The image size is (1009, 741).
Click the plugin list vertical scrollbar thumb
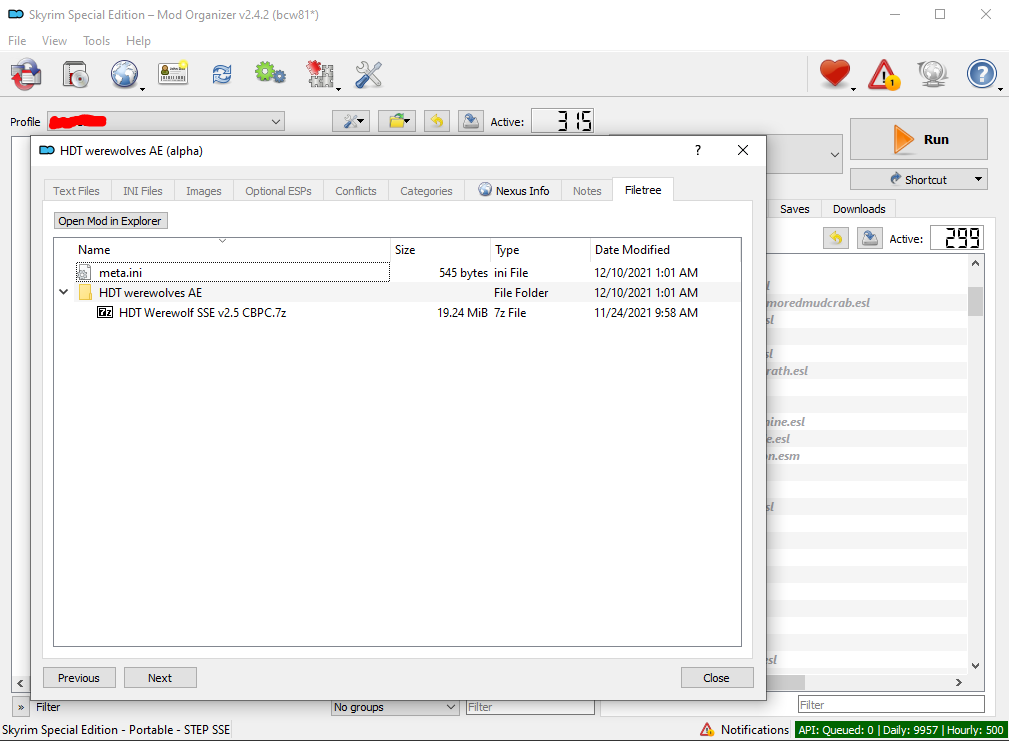coord(976,301)
